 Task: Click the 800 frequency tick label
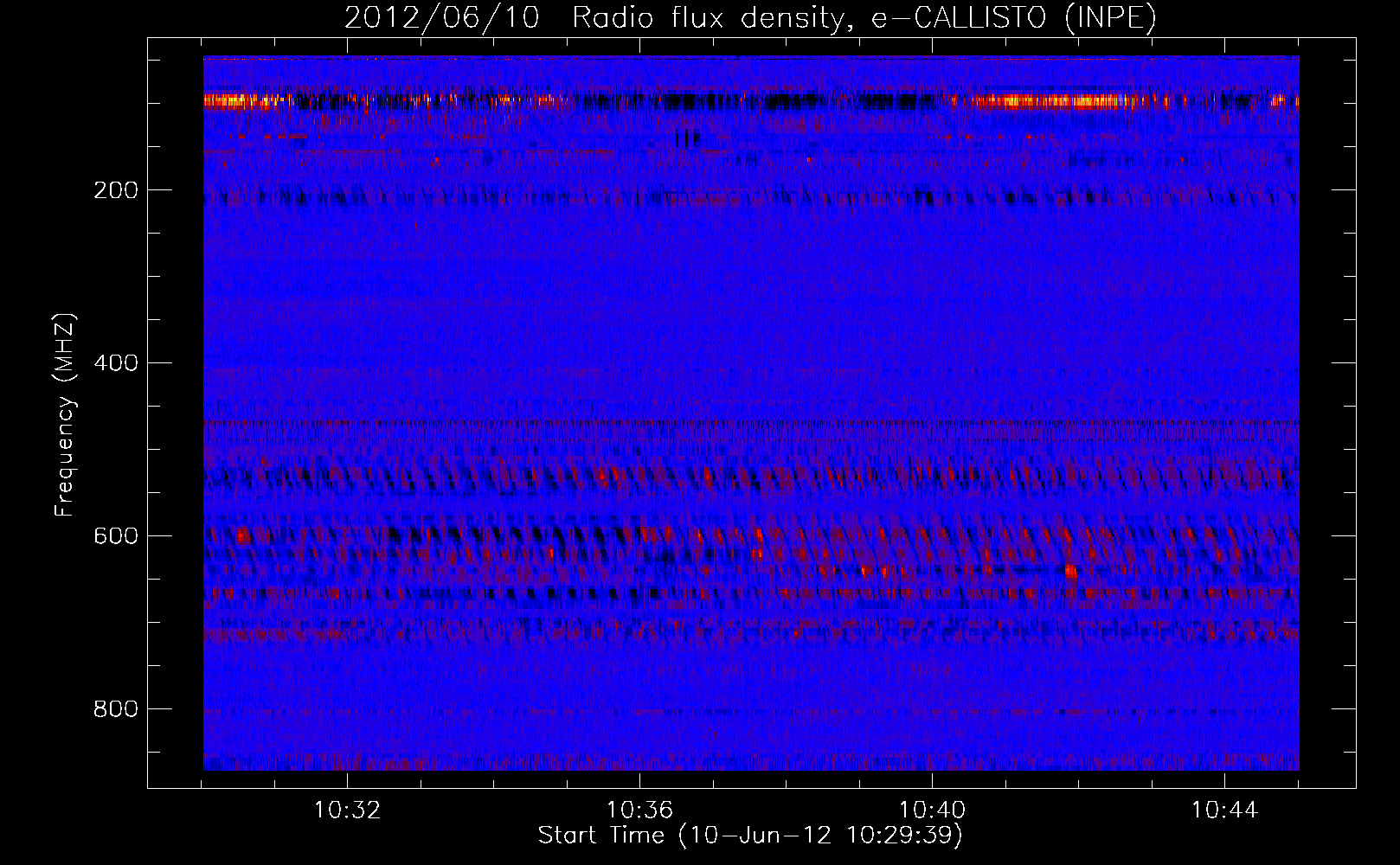(x=116, y=709)
